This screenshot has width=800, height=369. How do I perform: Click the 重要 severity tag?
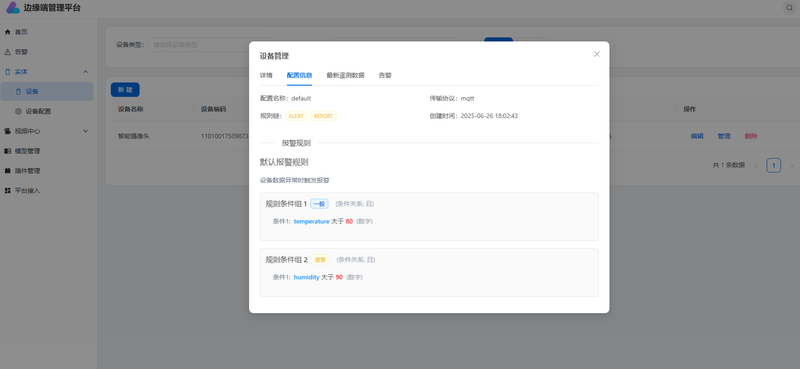click(x=320, y=260)
